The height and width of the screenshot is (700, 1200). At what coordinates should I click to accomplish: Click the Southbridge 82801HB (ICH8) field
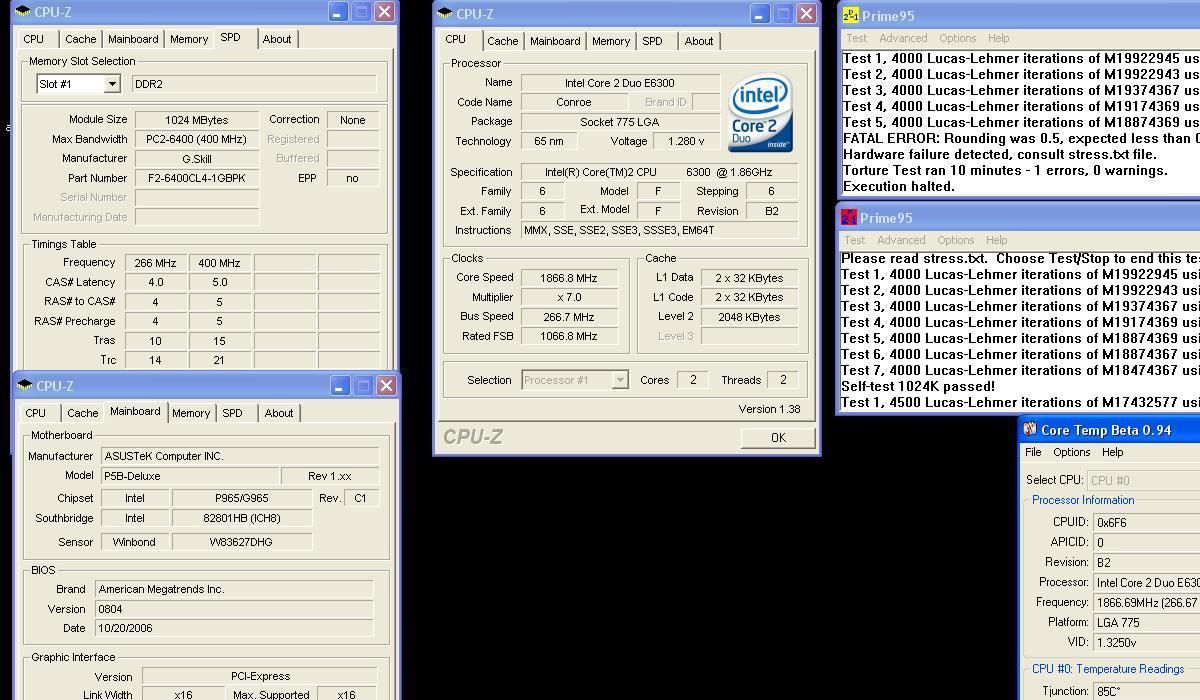[x=242, y=518]
